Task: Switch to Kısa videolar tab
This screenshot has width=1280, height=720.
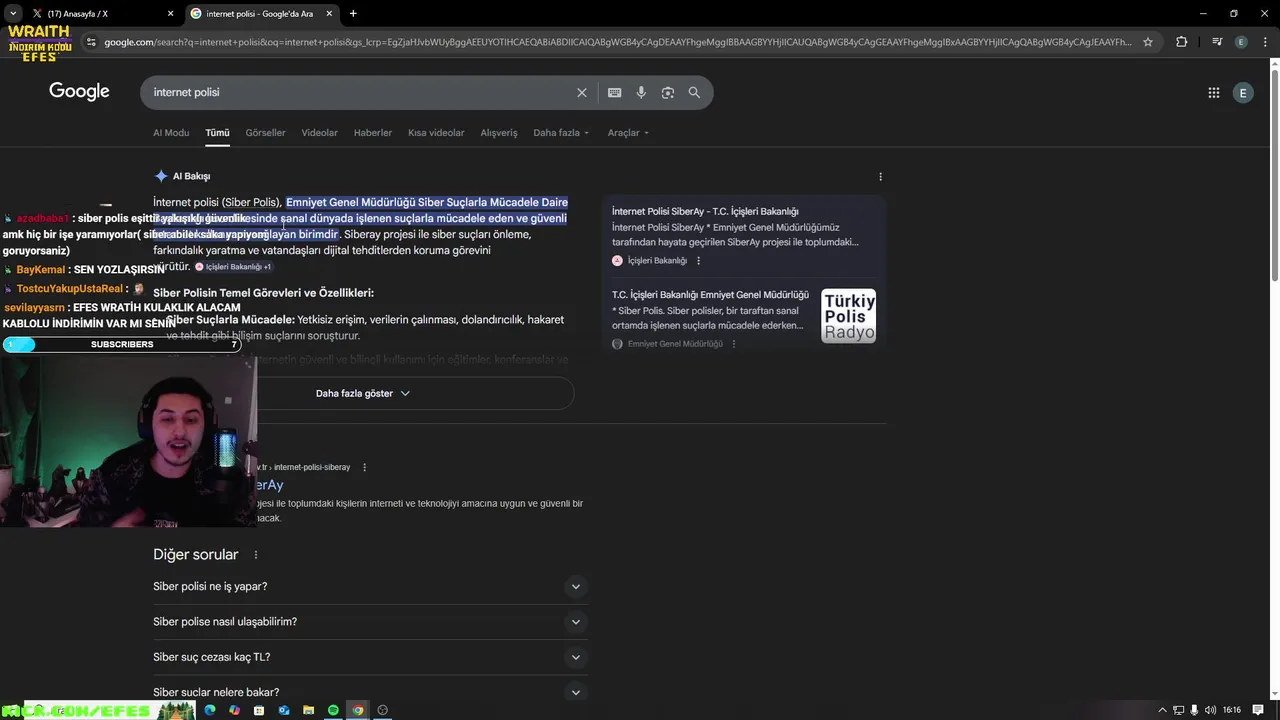Action: coord(436,132)
